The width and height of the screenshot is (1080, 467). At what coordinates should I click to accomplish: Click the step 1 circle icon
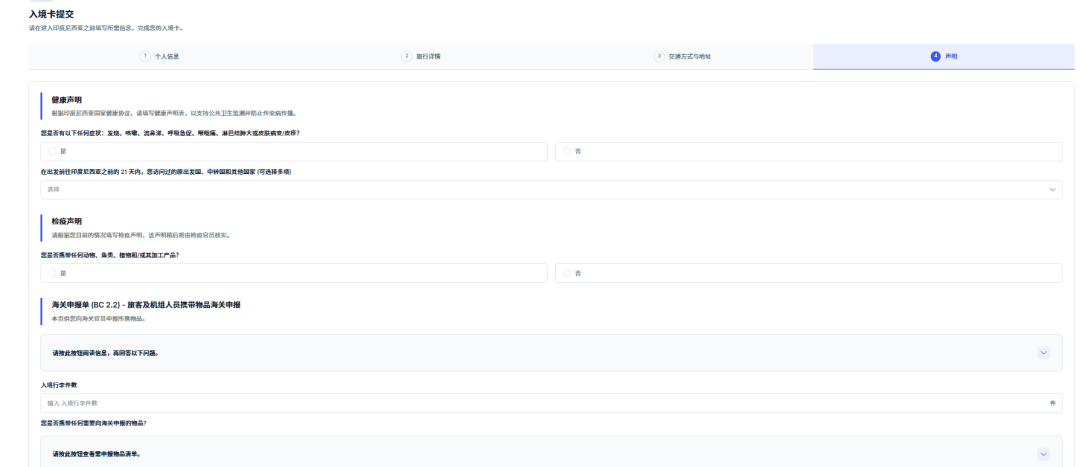(x=145, y=56)
